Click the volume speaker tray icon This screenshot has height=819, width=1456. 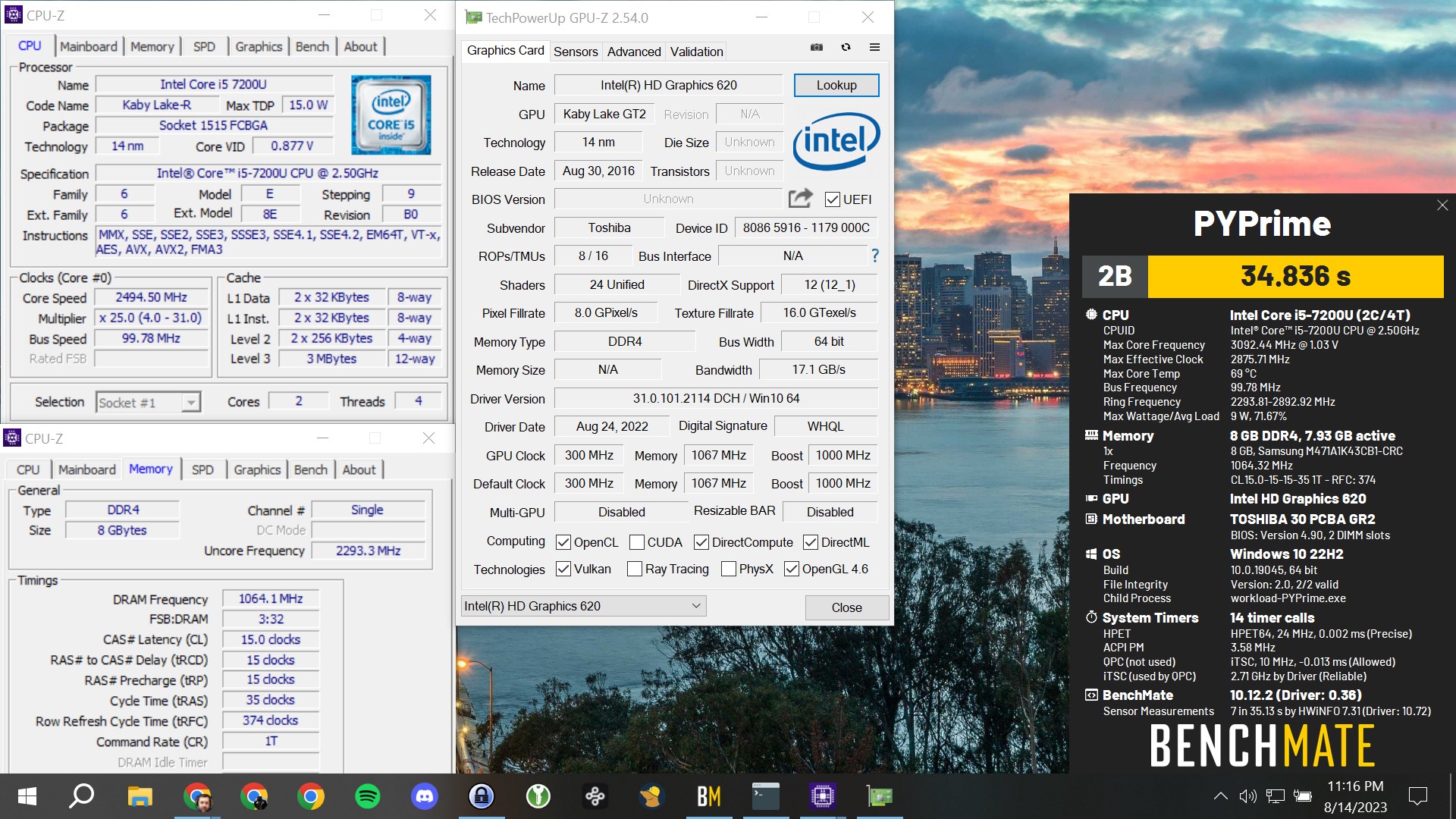1247,796
